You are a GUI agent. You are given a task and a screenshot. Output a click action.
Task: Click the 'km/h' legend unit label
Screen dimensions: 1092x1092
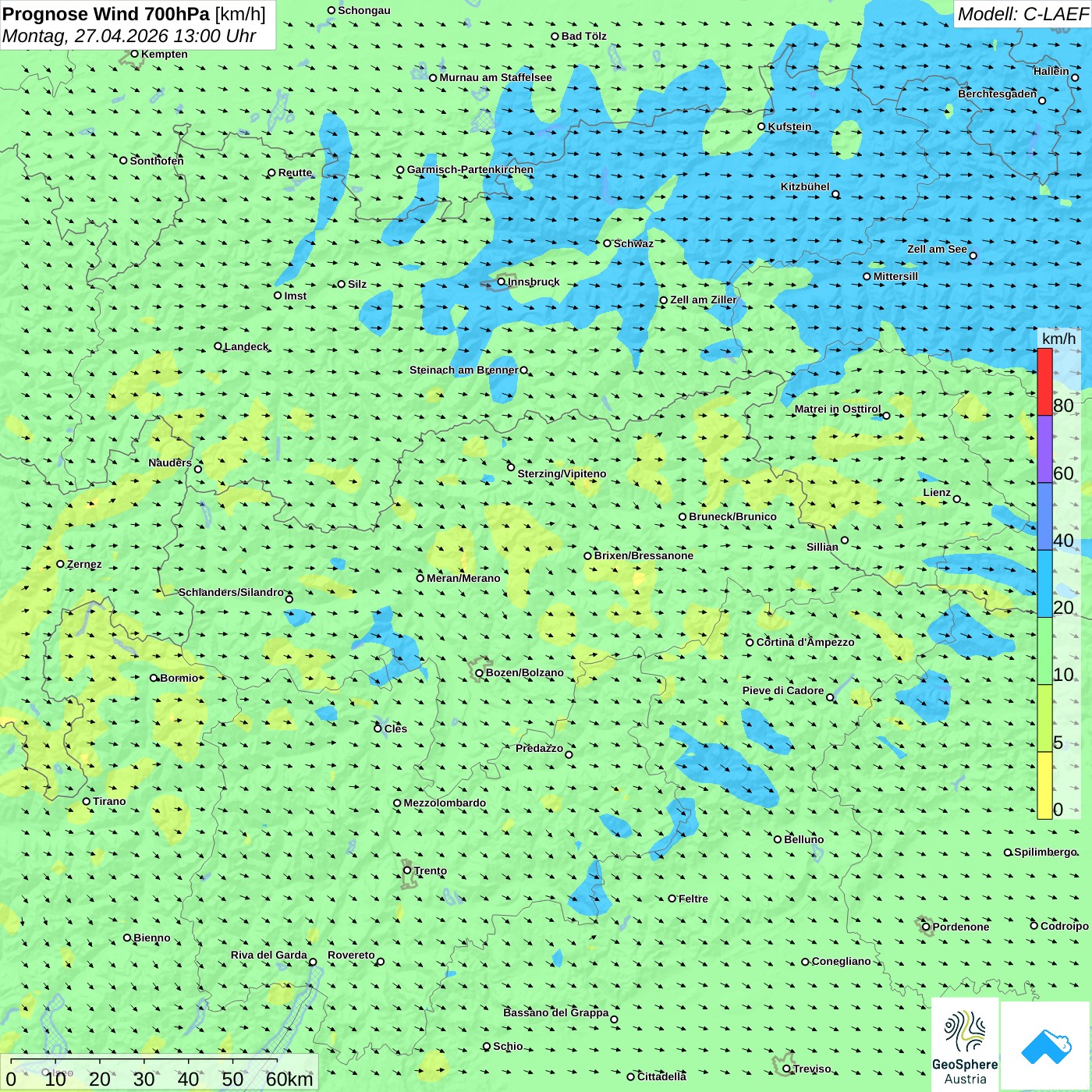point(1058,339)
